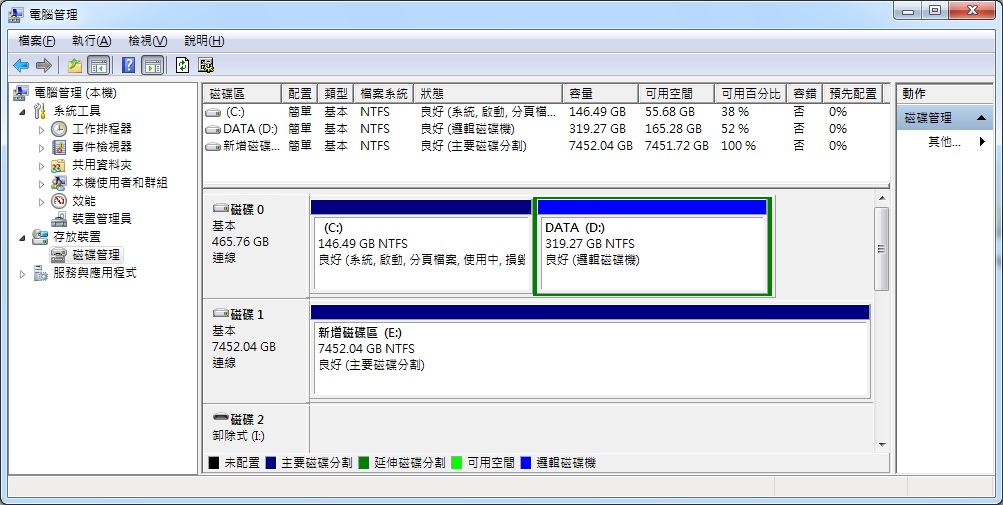Click the light green 可用空間 legend swatch
Screen dimensions: 1003x505
[457, 463]
